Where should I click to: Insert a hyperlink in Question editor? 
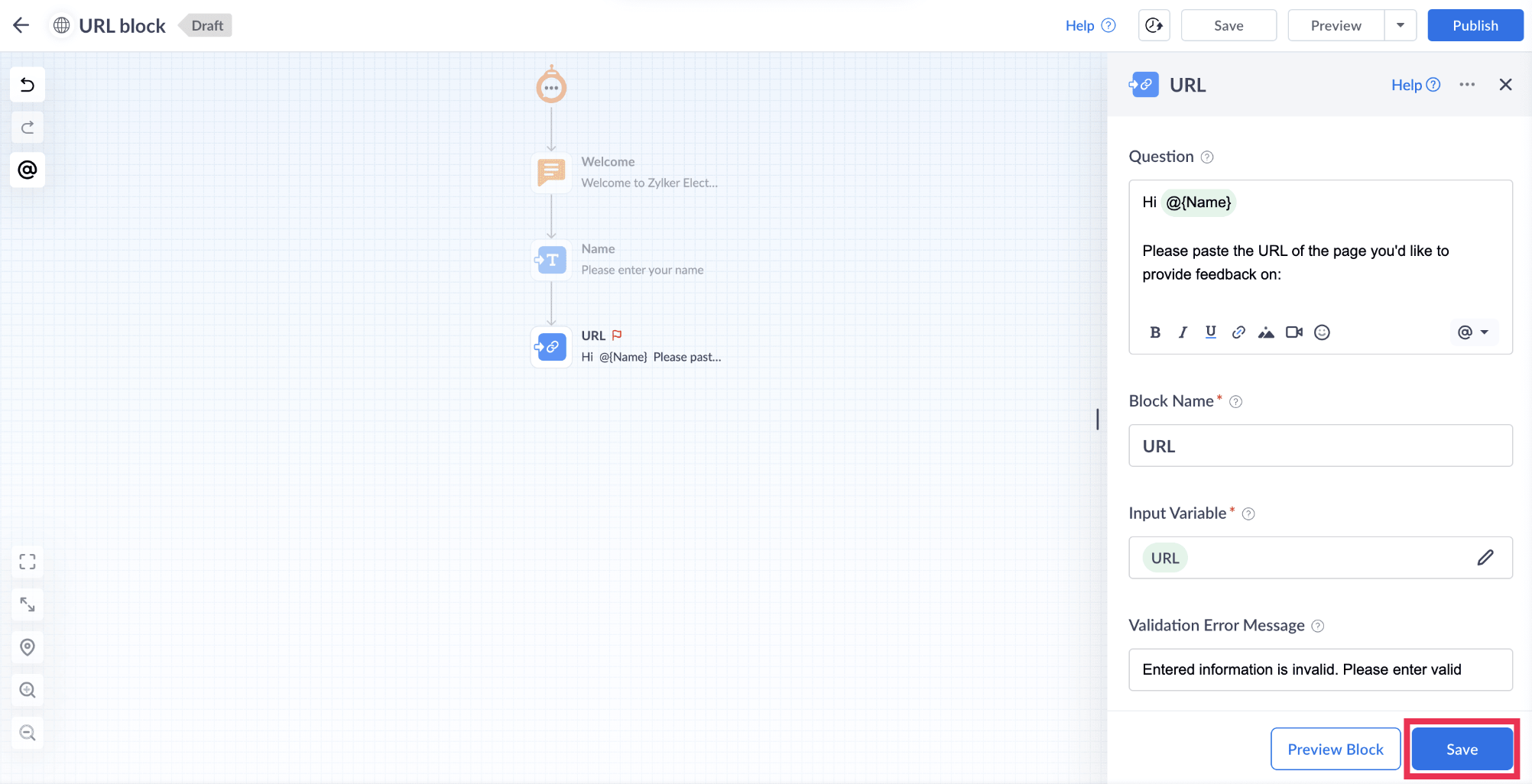pos(1238,332)
